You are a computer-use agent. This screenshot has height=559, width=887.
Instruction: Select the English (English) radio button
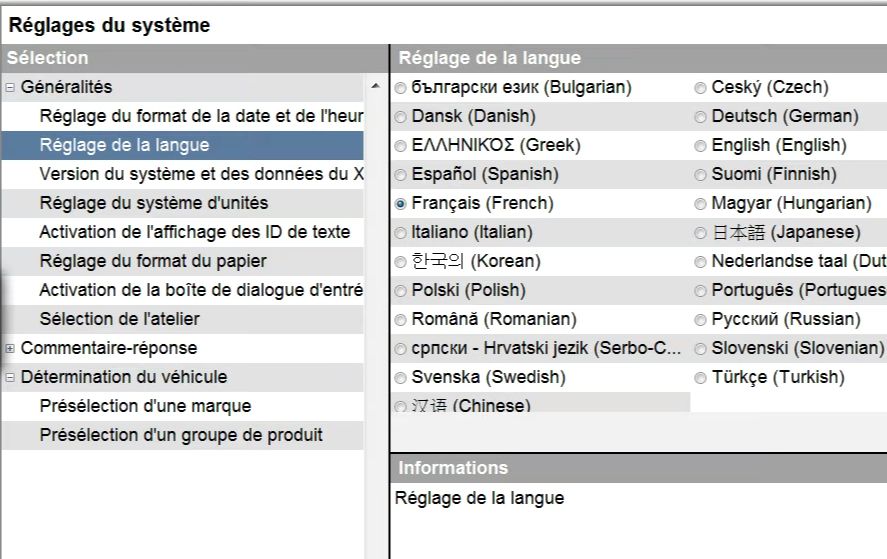(x=700, y=146)
